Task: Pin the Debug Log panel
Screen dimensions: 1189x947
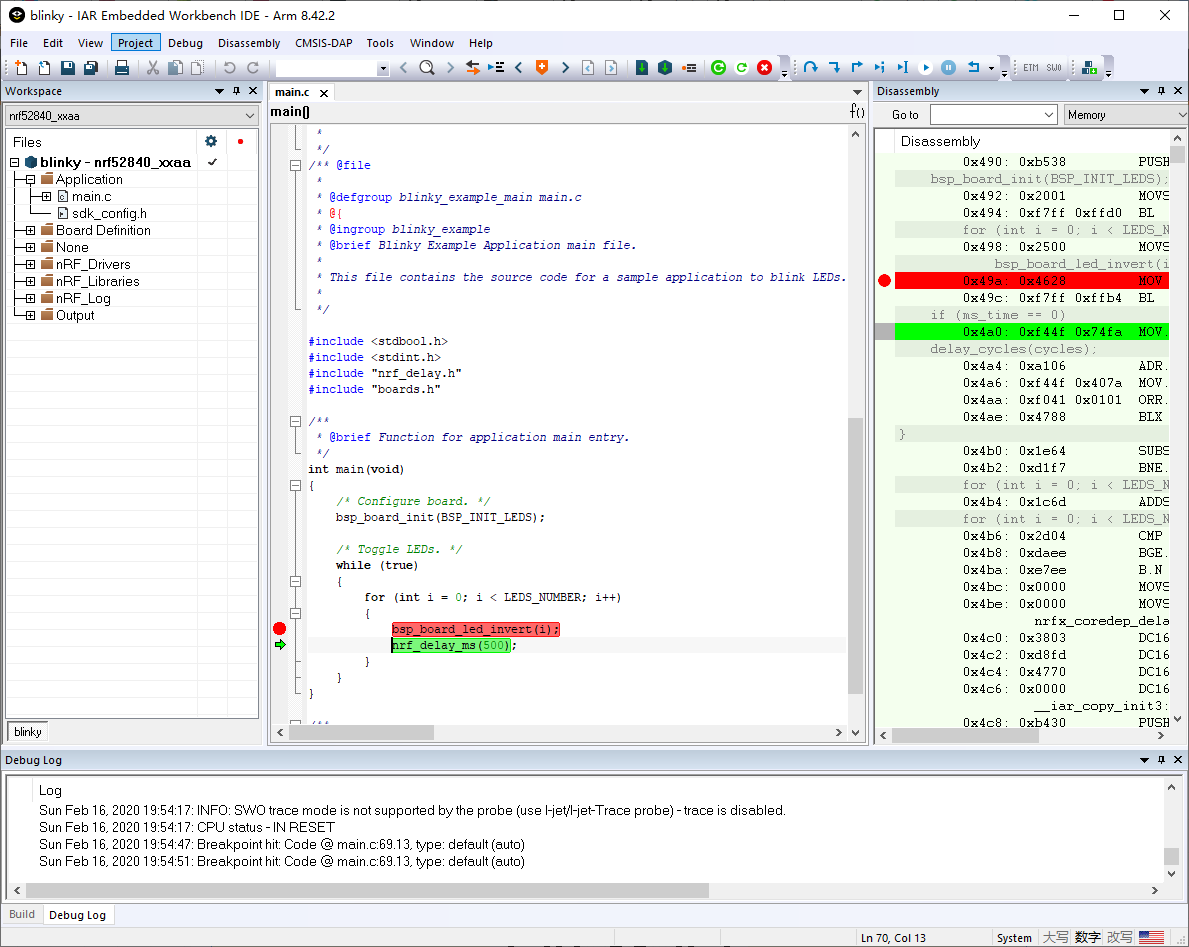Action: [1161, 760]
